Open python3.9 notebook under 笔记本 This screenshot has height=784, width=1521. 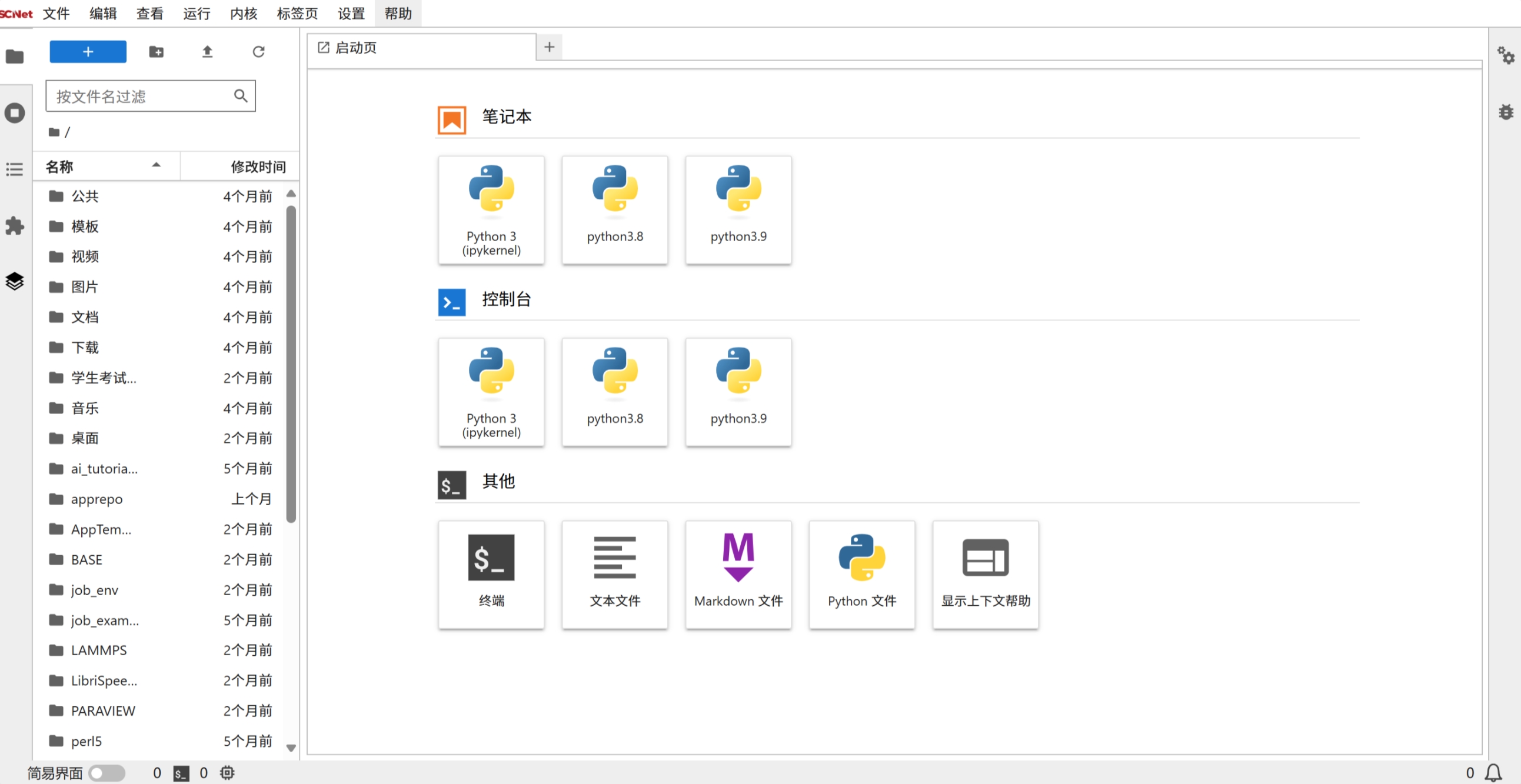(x=738, y=209)
